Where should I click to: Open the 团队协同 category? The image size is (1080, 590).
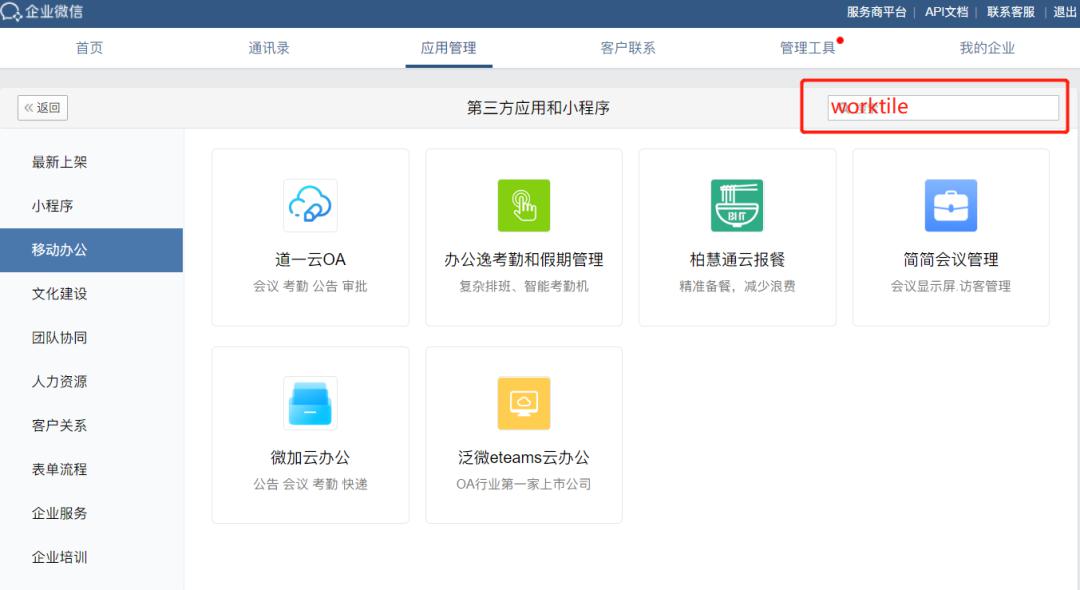[59, 337]
